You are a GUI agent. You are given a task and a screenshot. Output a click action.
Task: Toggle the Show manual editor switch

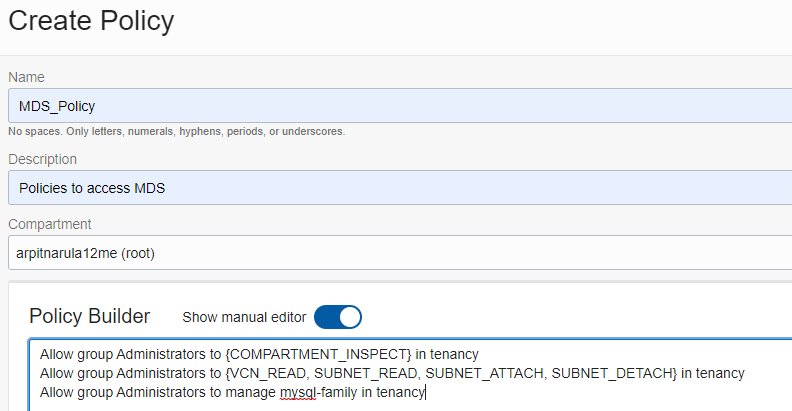tap(337, 317)
